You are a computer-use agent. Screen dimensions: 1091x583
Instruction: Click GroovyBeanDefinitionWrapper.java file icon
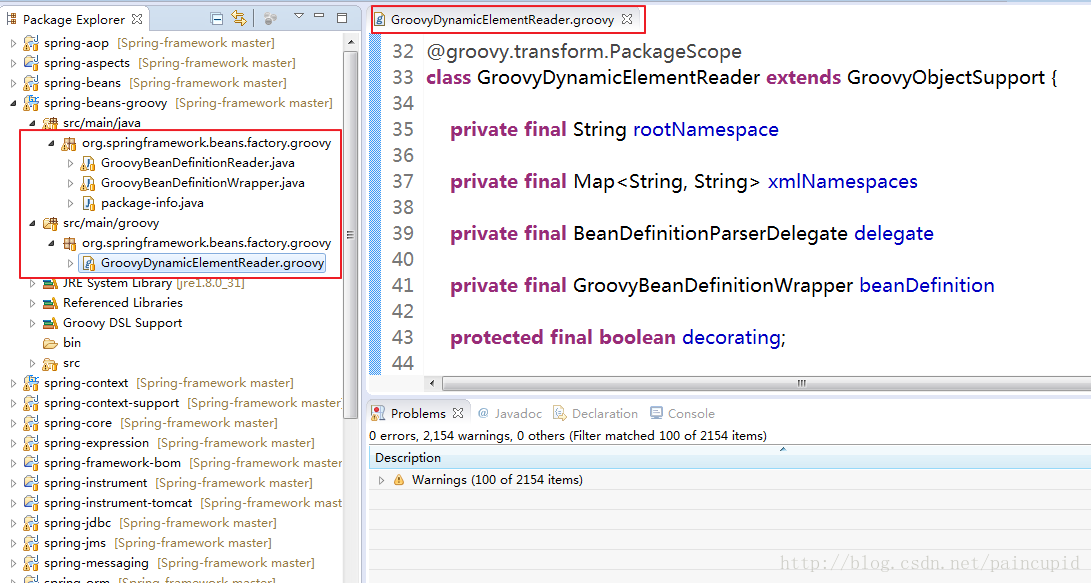(88, 183)
